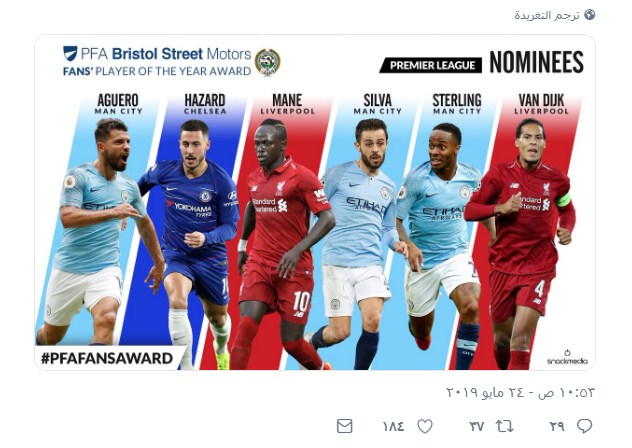Click the round crest badge beside Motors

click(267, 62)
